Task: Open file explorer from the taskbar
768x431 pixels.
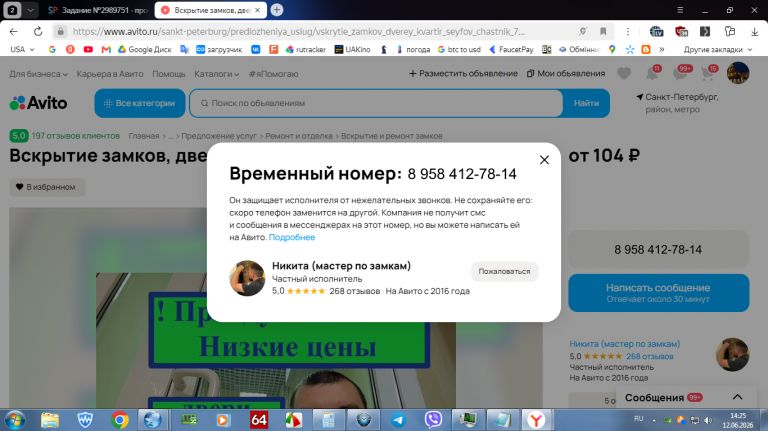Action: [x=49, y=420]
